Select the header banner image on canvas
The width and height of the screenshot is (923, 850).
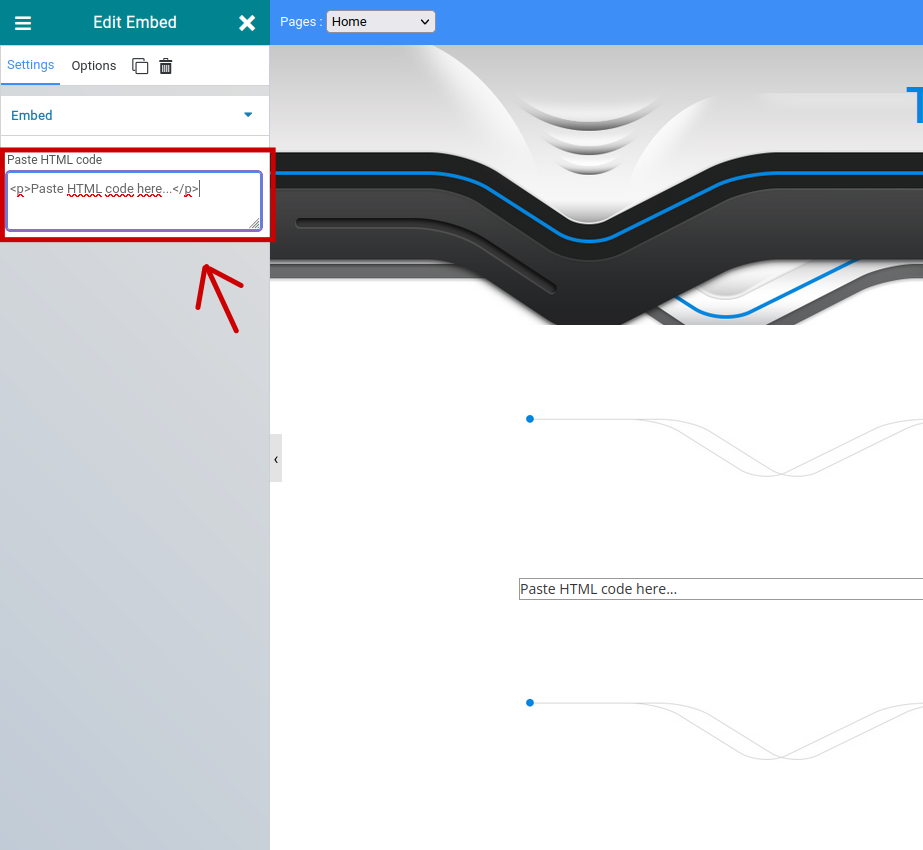pyautogui.click(x=600, y=185)
